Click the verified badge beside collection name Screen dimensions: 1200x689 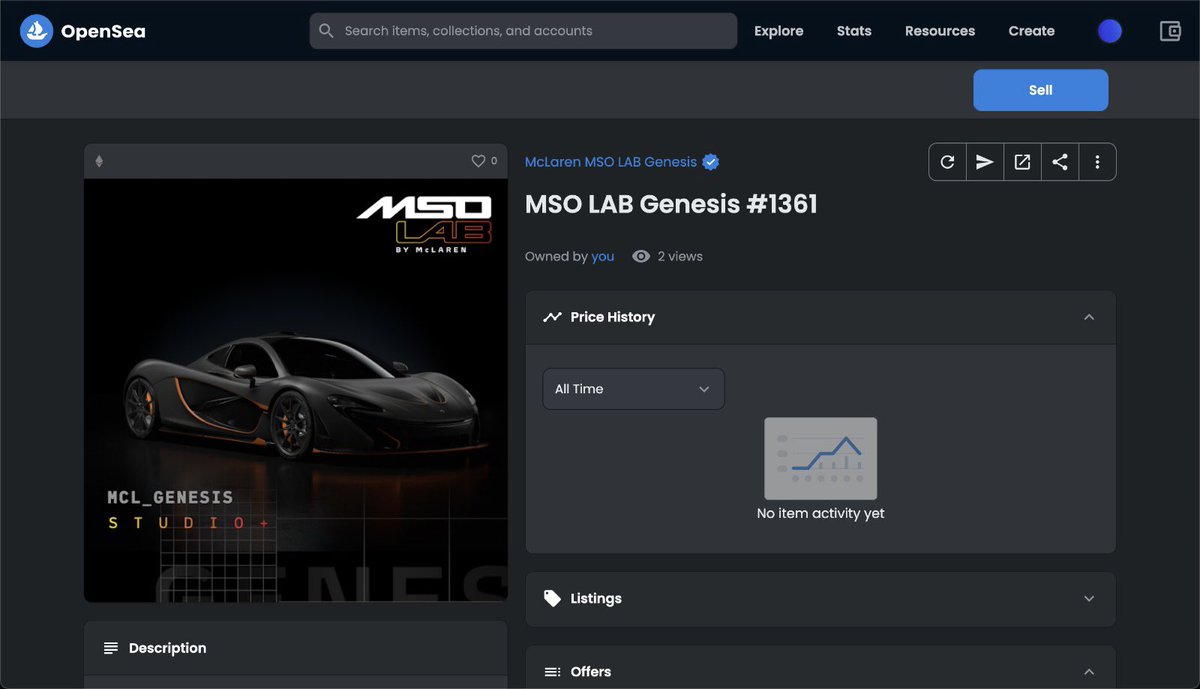pos(711,162)
